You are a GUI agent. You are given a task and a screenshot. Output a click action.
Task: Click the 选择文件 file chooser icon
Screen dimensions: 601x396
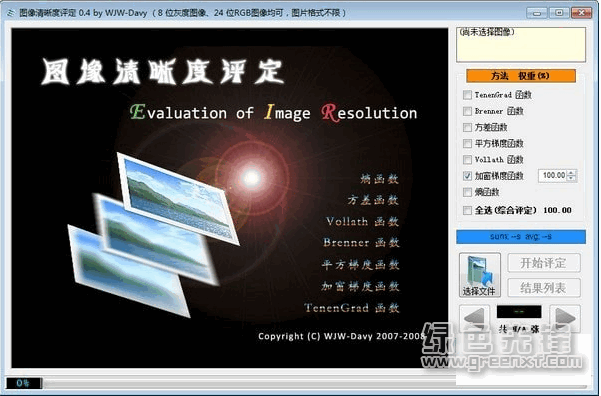coord(480,275)
